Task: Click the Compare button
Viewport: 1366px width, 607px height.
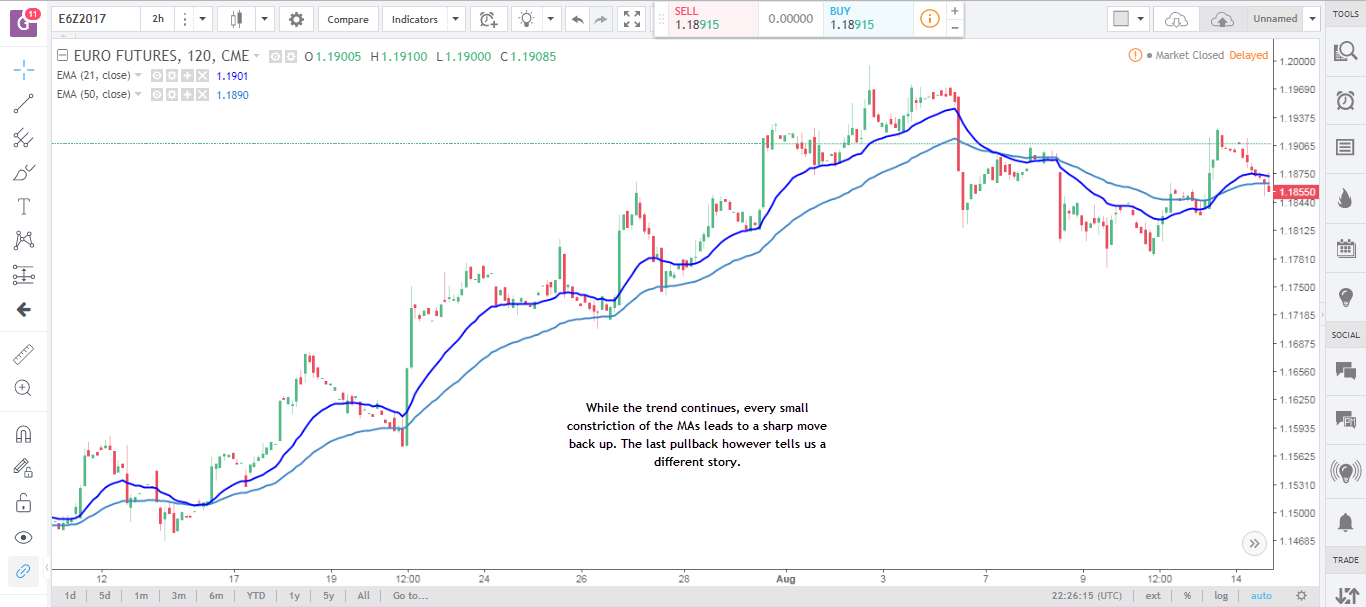Action: (x=348, y=18)
